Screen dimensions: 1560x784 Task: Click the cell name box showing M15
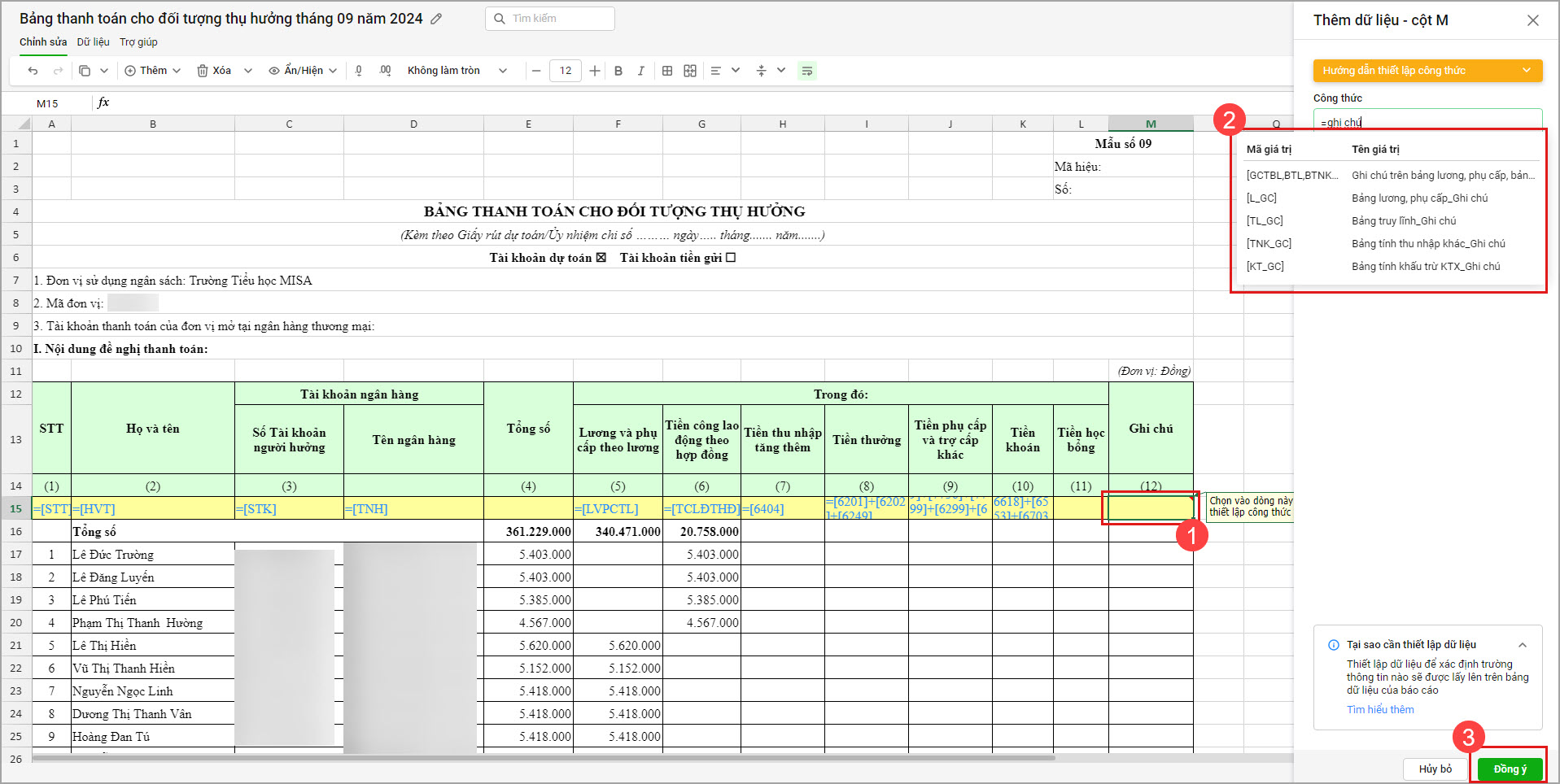(47, 103)
